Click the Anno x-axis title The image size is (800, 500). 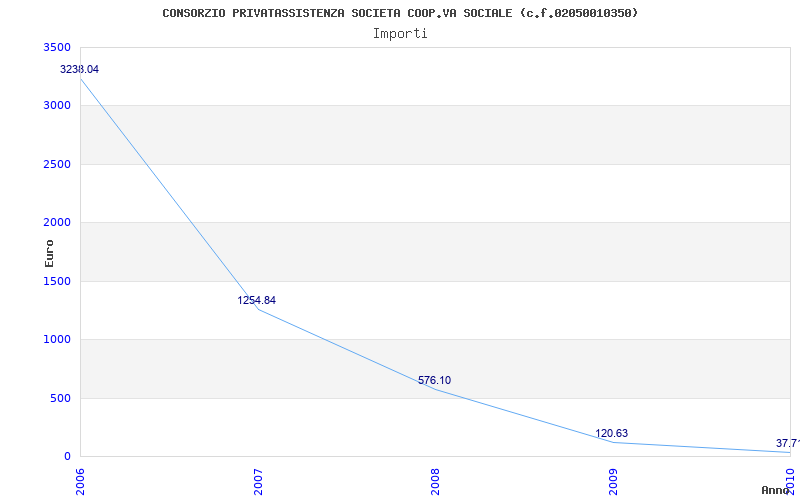[778, 490]
